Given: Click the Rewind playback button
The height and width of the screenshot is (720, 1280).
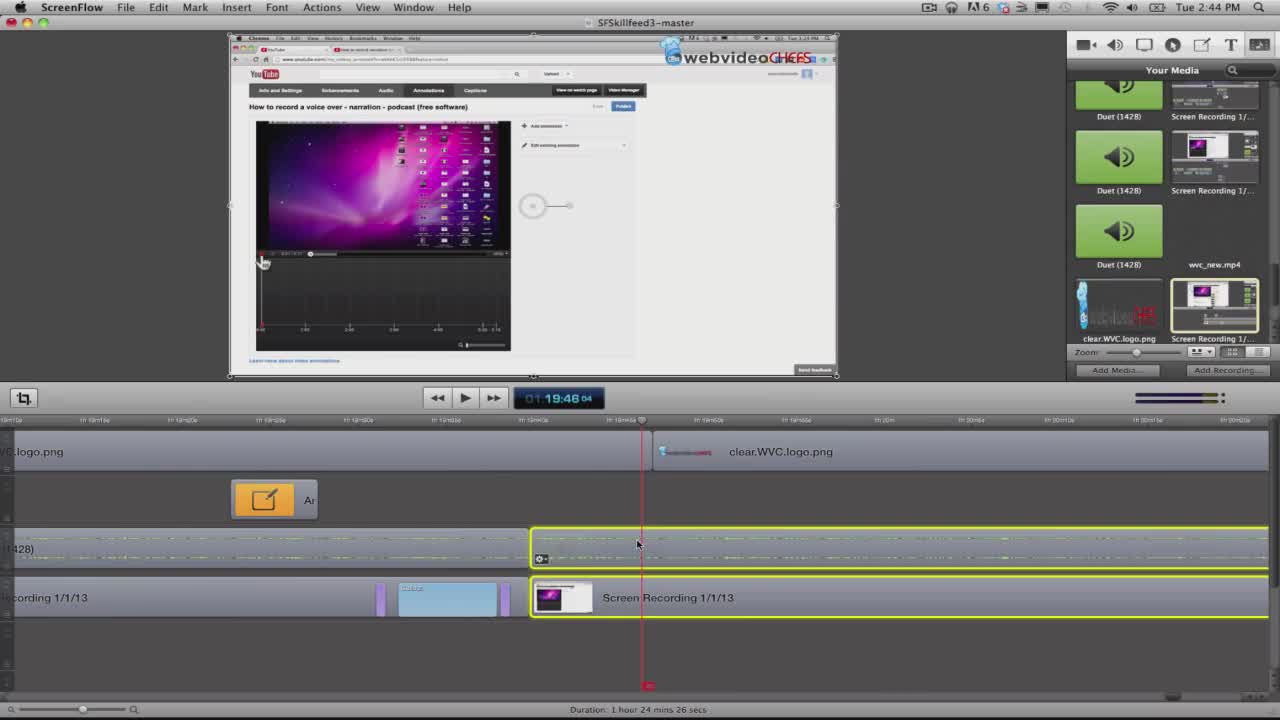Looking at the screenshot, I should [x=437, y=398].
